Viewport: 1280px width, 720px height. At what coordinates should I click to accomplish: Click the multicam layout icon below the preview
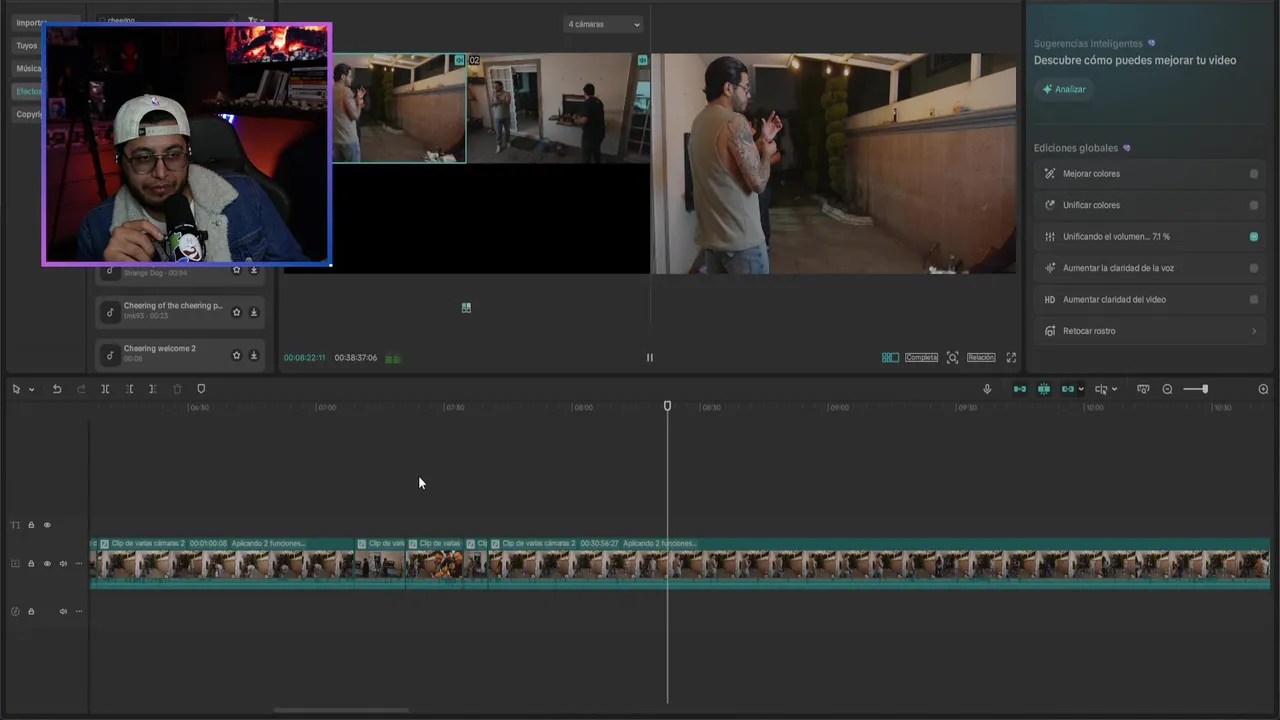466,308
